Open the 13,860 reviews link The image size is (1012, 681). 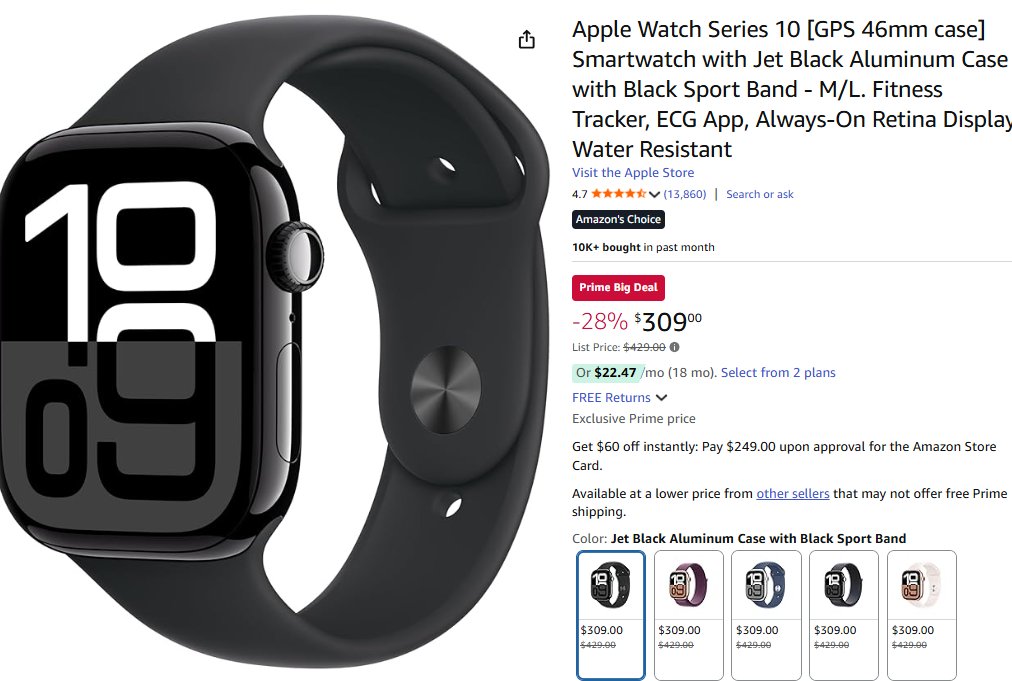point(685,194)
